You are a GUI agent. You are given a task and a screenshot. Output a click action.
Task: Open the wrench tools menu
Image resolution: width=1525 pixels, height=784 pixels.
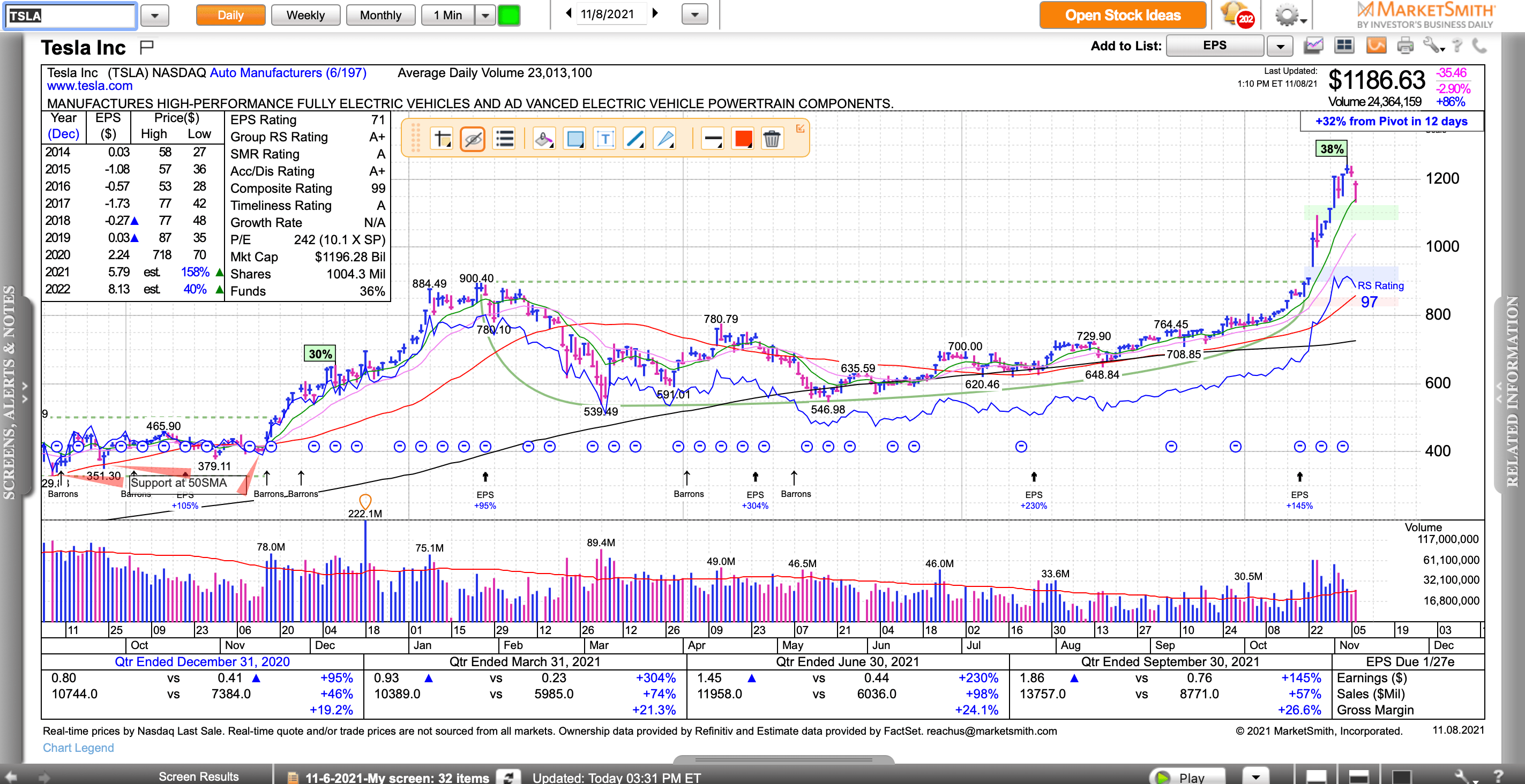(x=1434, y=46)
